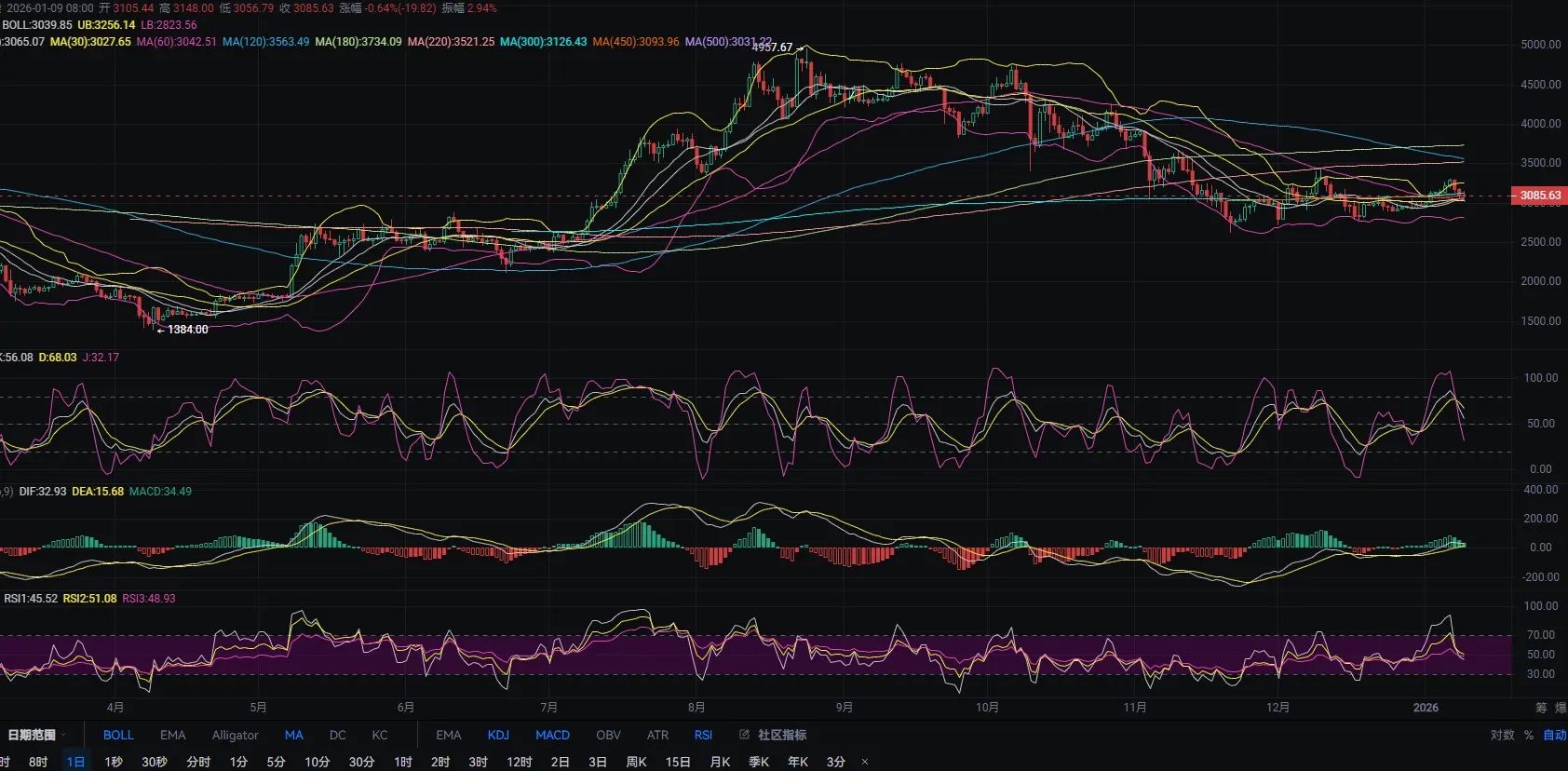The image size is (1568, 771).
Task: Enable the ATR sub-indicator
Action: (x=657, y=735)
